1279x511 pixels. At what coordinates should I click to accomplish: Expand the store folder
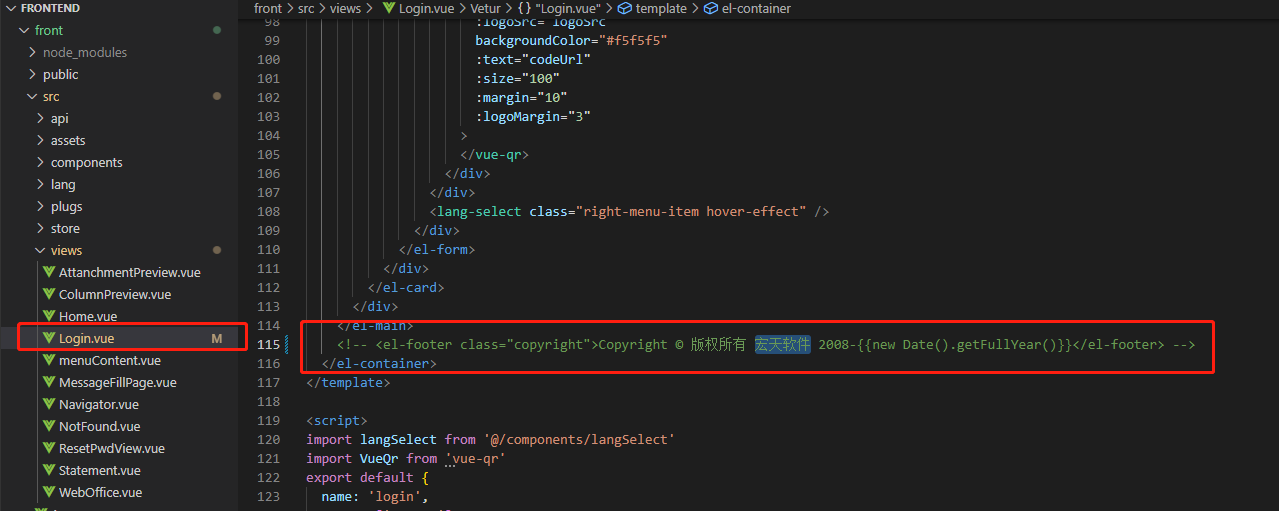coord(40,228)
